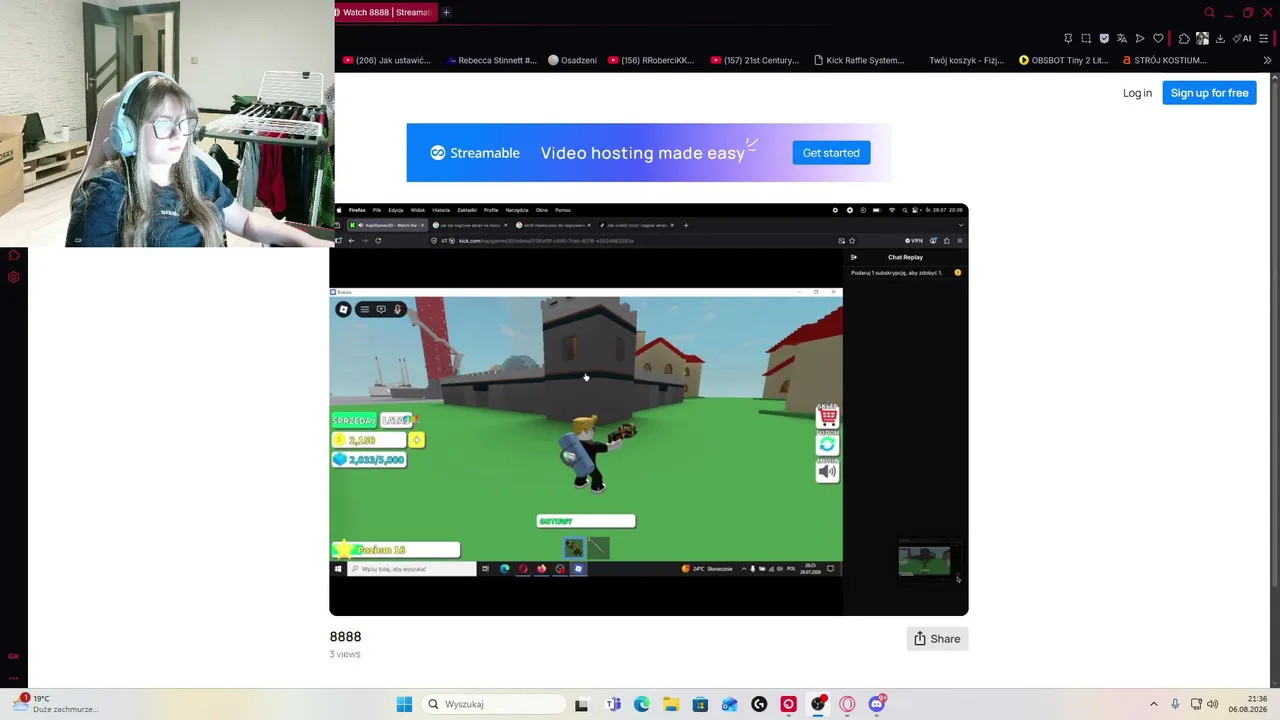Click the Streamable logo in the banner
The image size is (1280, 720).
tap(475, 153)
